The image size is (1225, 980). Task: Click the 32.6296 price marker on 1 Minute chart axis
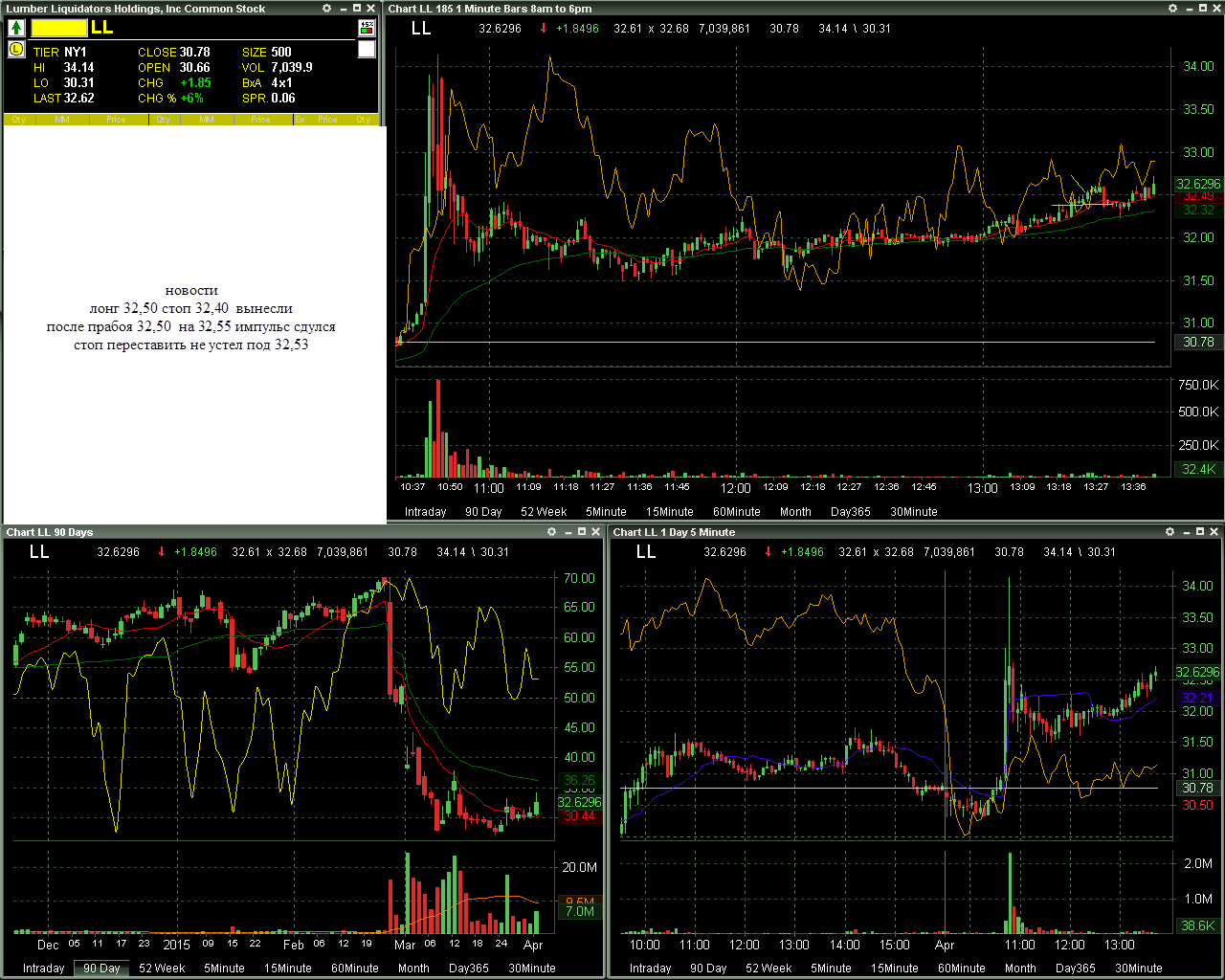1198,184
